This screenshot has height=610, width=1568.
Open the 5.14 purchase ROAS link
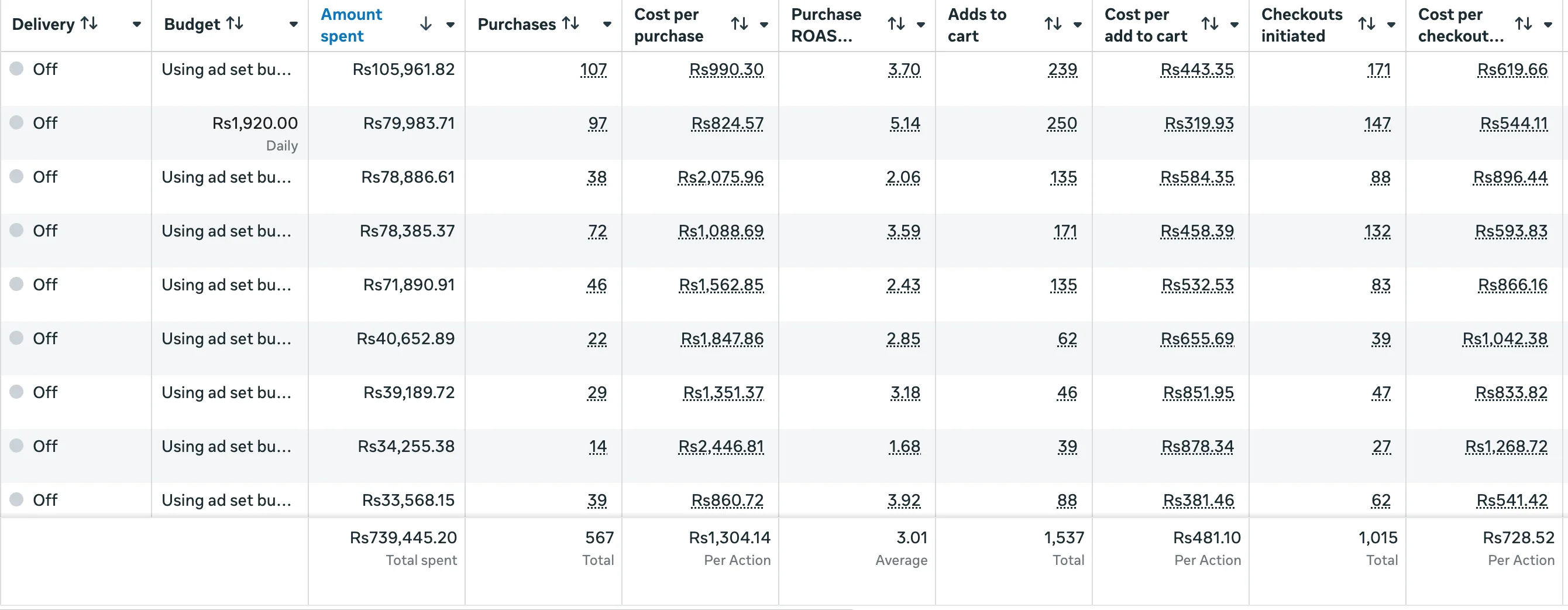tap(905, 124)
